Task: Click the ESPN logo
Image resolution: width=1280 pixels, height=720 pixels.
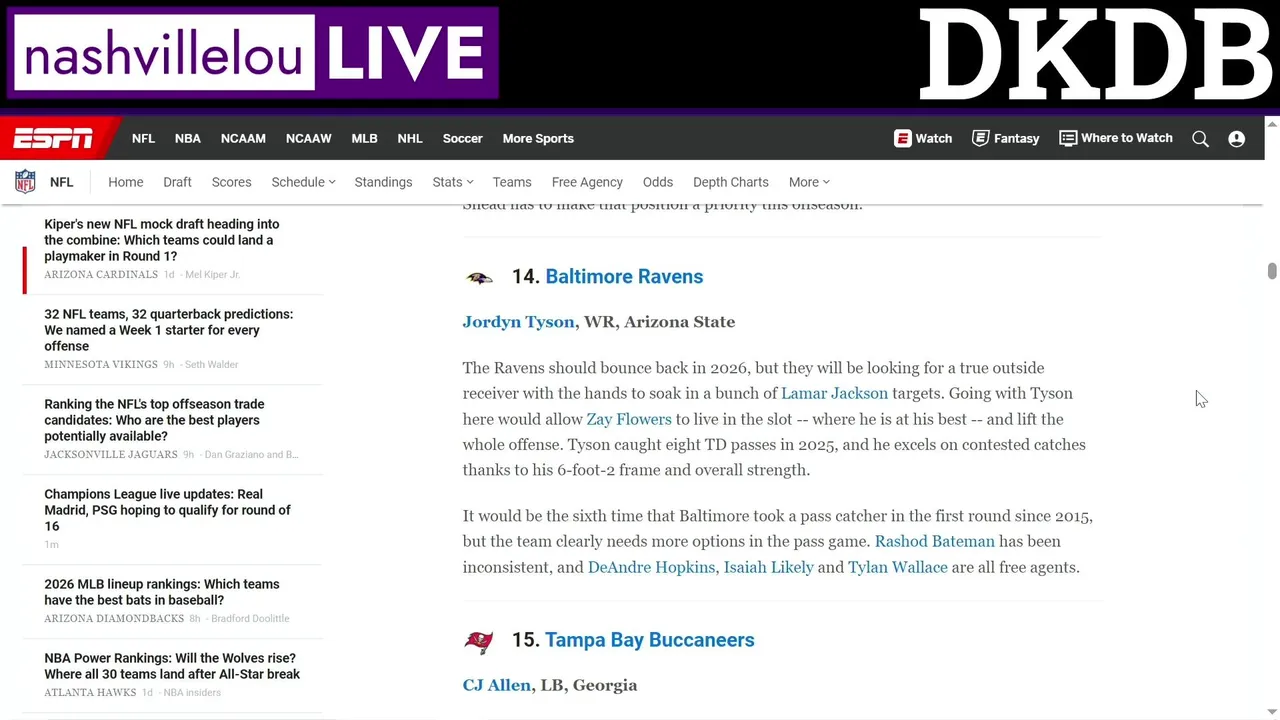Action: pos(53,138)
